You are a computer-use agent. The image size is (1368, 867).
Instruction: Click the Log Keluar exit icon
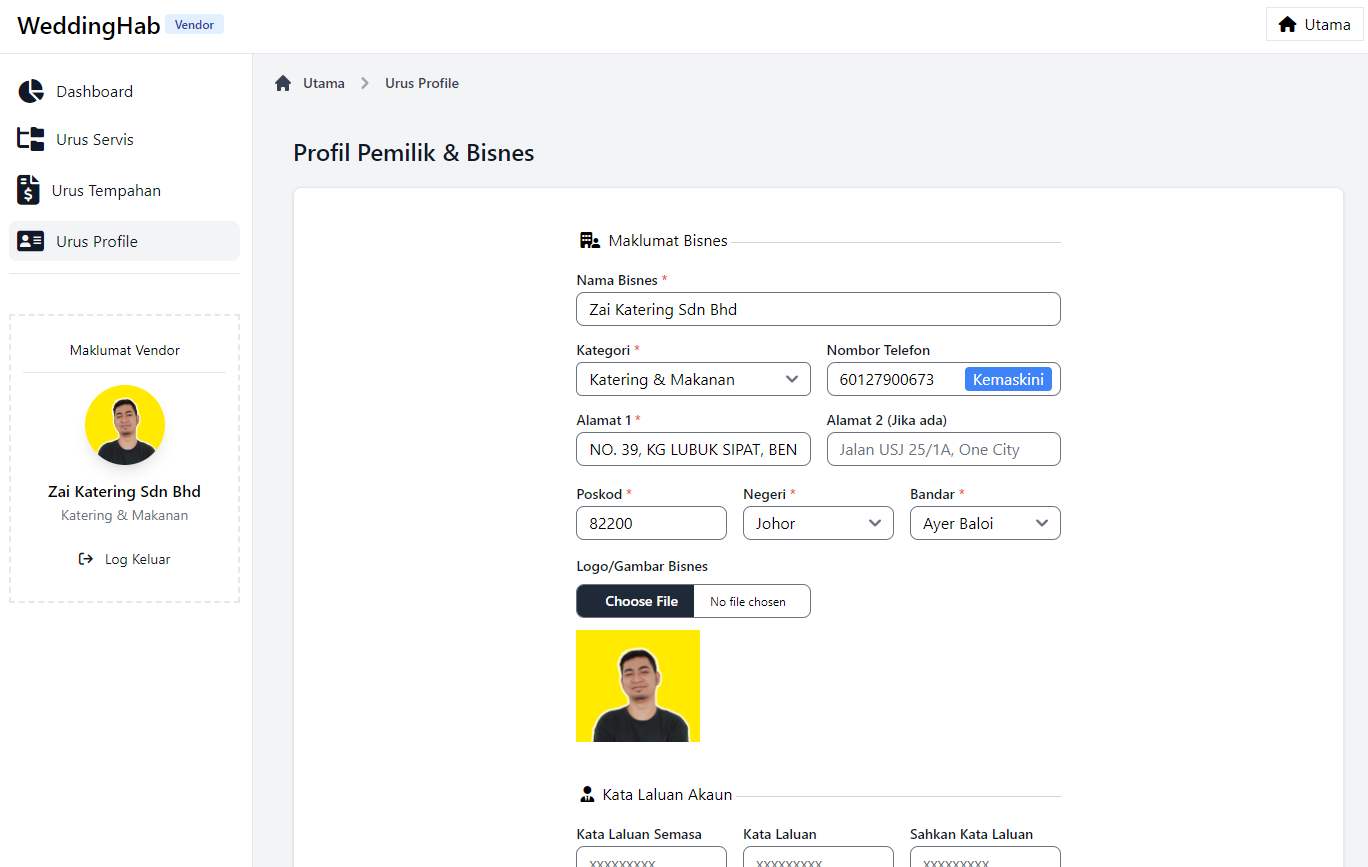click(x=86, y=559)
